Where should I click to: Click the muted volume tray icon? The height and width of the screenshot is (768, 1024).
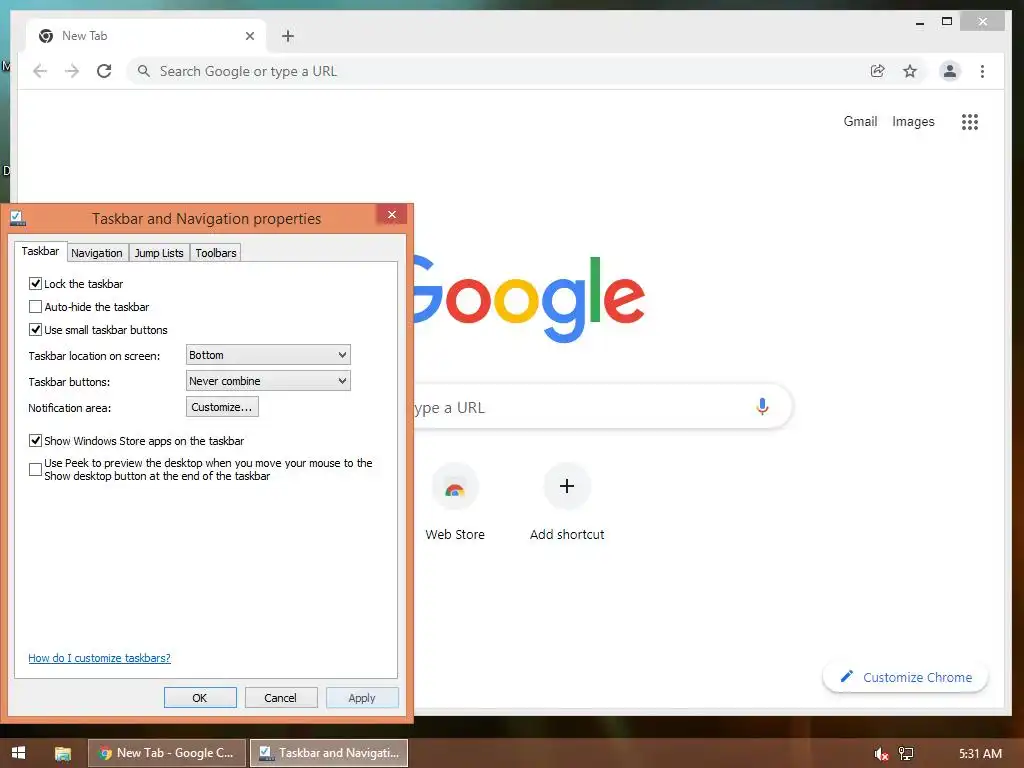pos(881,754)
